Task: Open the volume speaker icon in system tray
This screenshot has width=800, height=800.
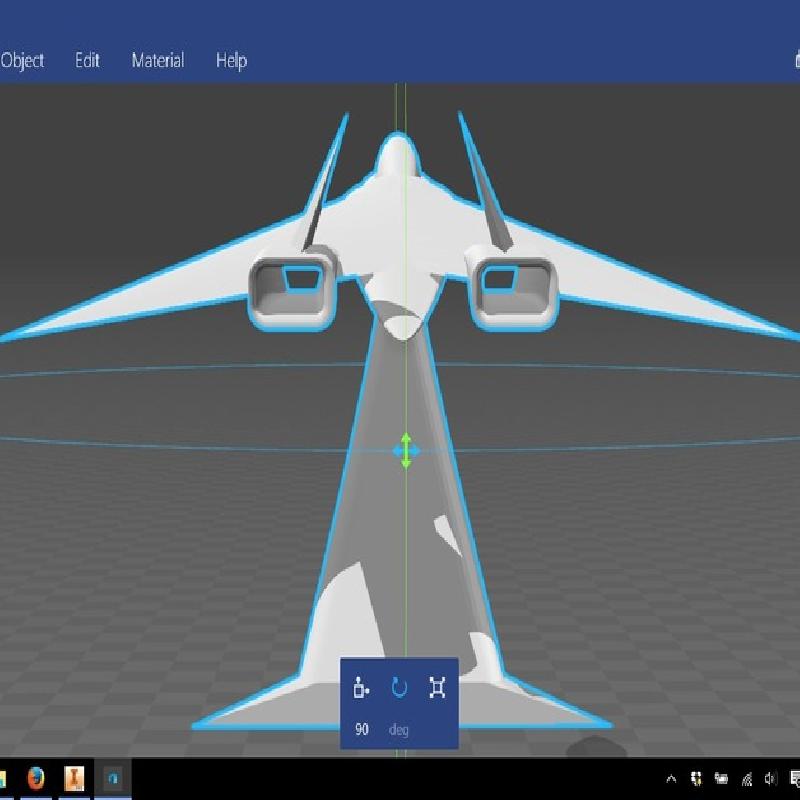Action: point(770,779)
